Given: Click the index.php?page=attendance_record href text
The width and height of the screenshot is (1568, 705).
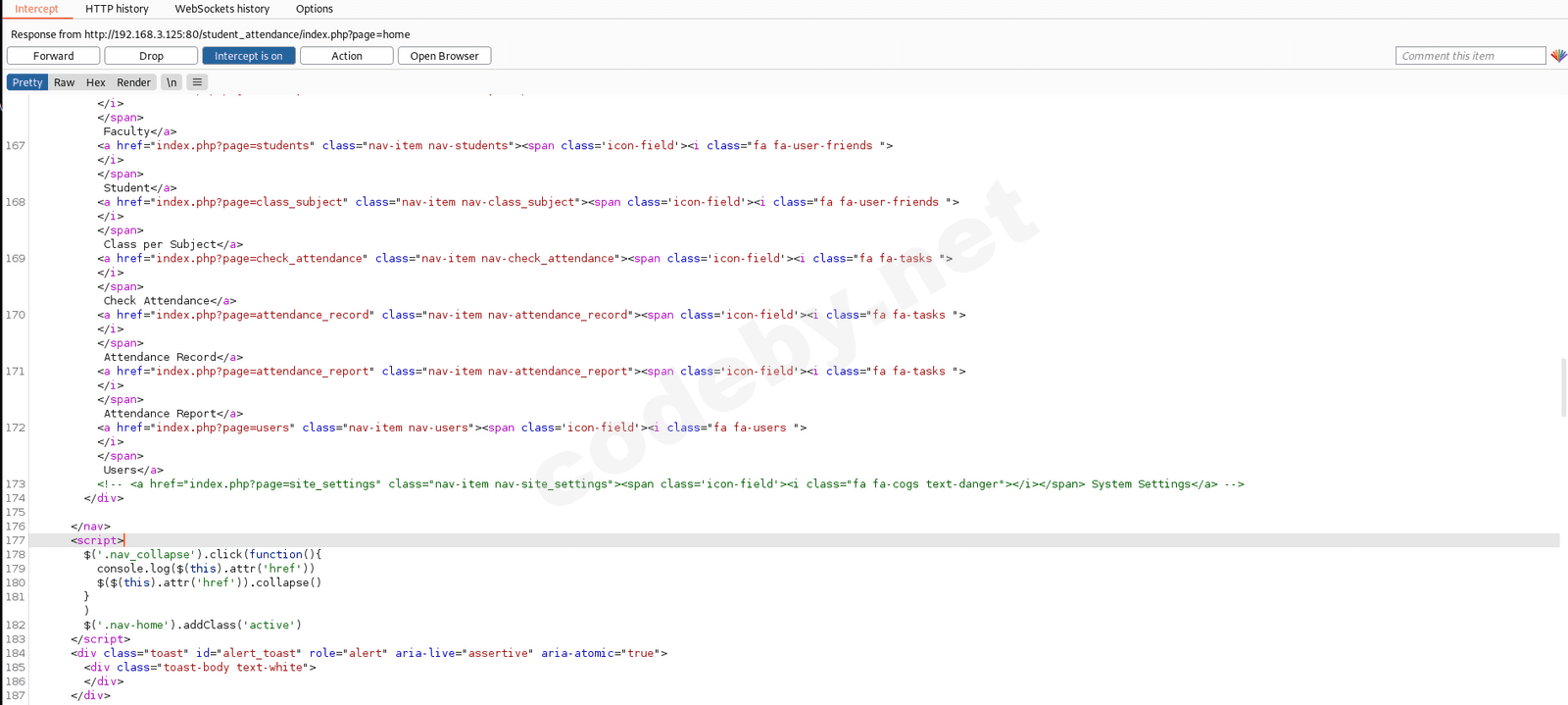Looking at the screenshot, I should click(264, 315).
